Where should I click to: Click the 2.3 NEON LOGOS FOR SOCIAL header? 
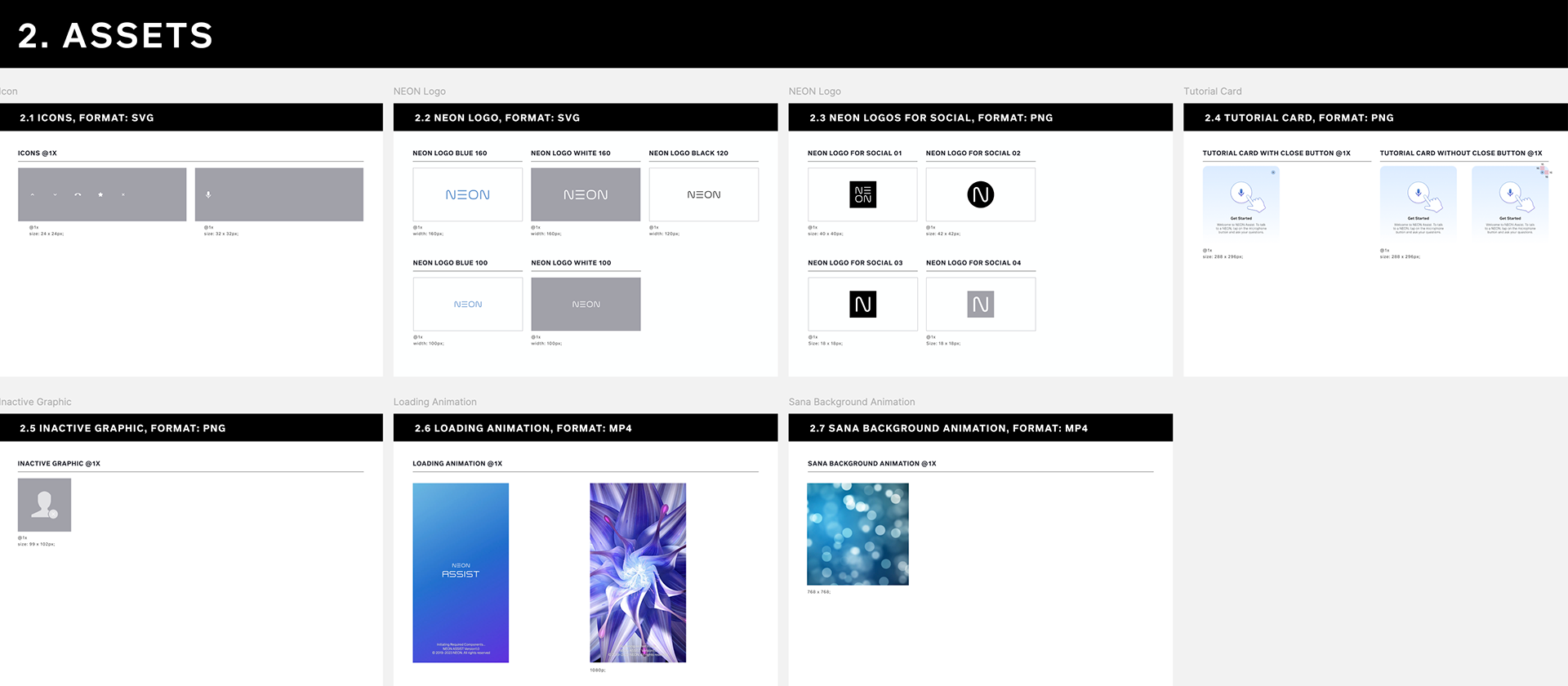click(931, 118)
